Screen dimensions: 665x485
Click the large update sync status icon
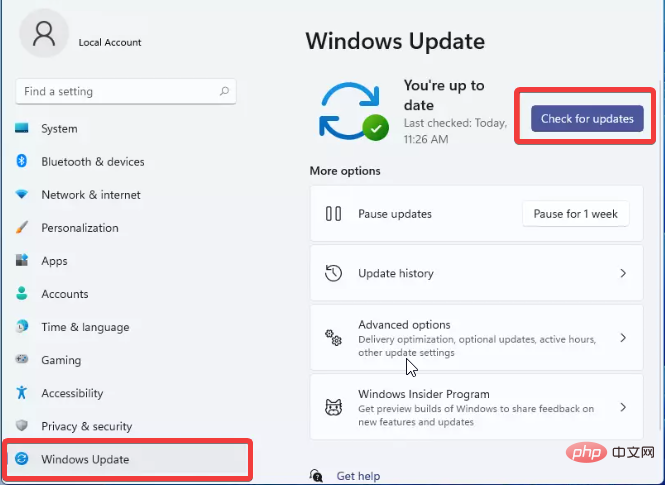[x=353, y=112]
